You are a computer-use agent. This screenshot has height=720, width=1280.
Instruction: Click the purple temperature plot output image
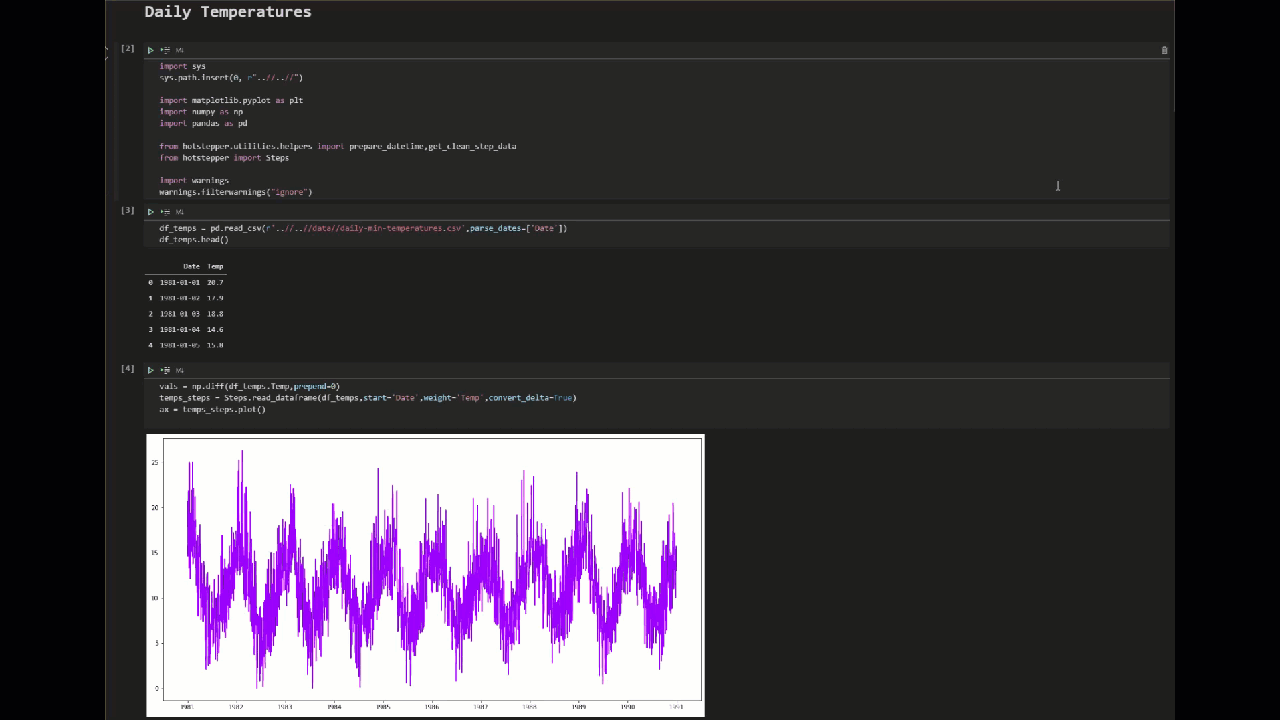coord(425,575)
